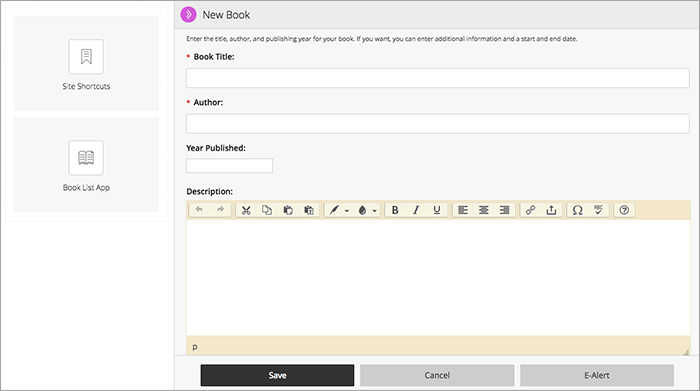Click the Book List App label
This screenshot has width=700, height=391.
click(86, 187)
